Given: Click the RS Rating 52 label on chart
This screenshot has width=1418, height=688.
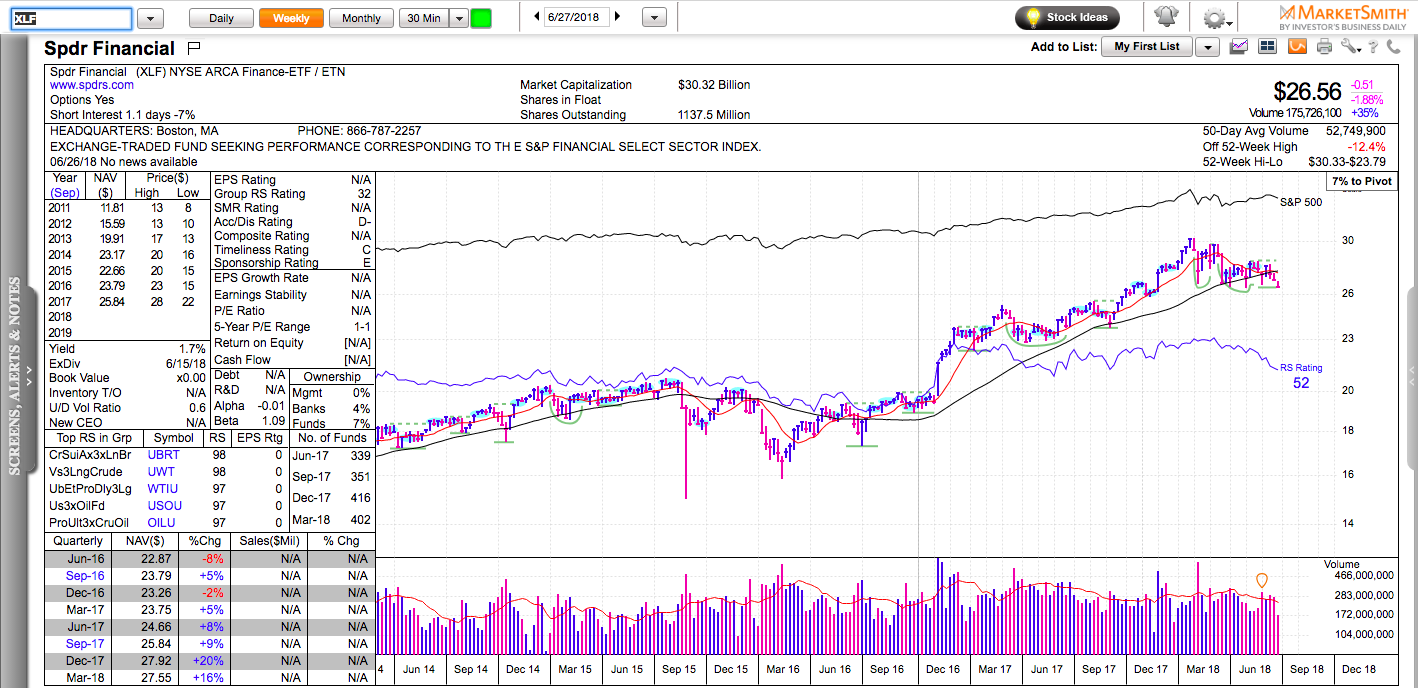Looking at the screenshot, I should pyautogui.click(x=1301, y=375).
